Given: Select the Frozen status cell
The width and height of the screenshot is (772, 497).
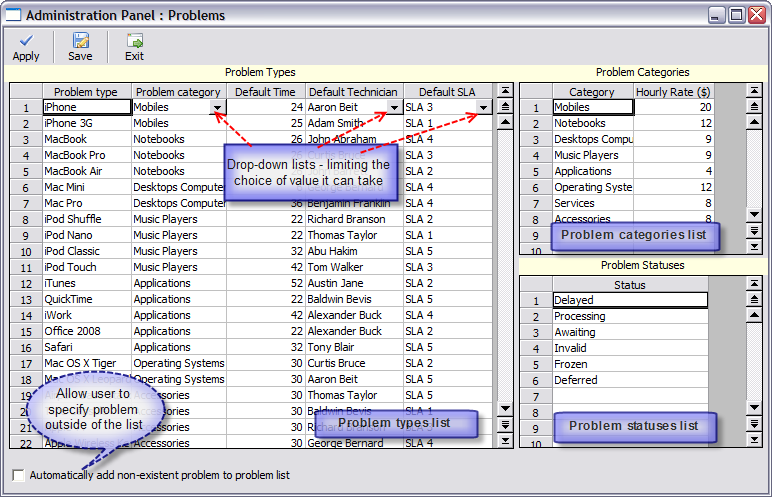Looking at the screenshot, I should (x=630, y=364).
